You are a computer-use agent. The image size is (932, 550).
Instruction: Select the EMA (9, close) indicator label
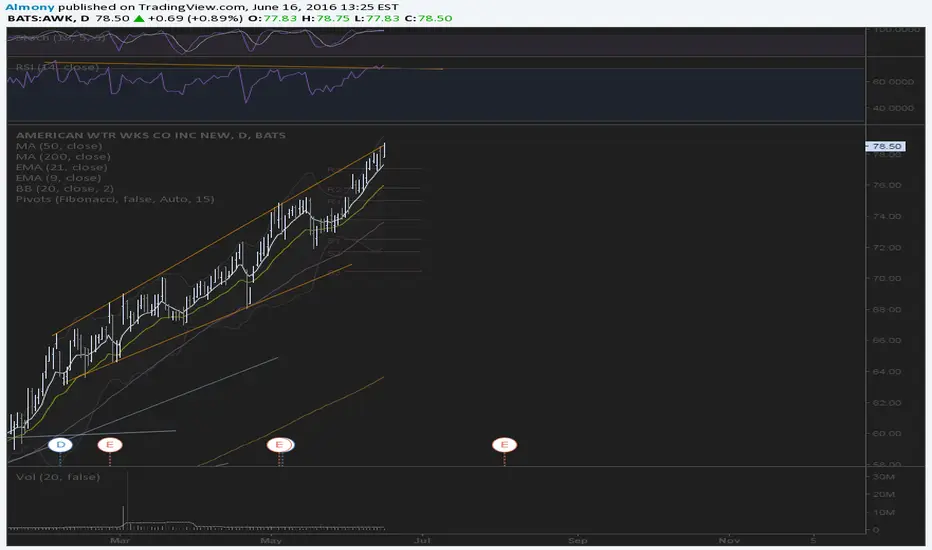58,178
